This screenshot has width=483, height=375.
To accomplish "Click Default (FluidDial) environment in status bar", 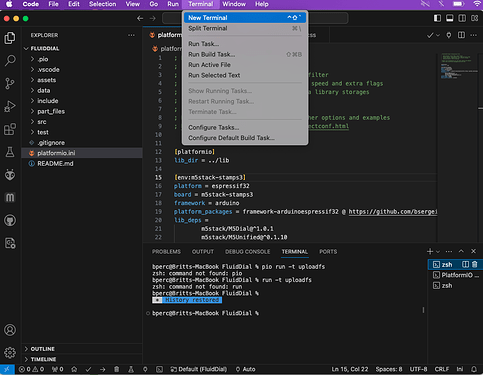I will tap(199, 369).
